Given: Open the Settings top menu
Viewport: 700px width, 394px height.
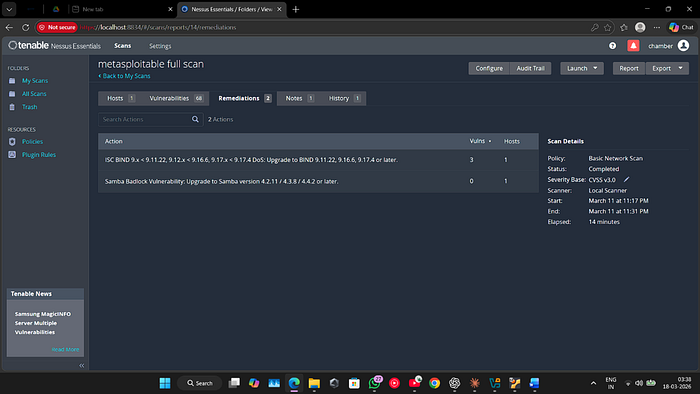Looking at the screenshot, I should [x=160, y=46].
